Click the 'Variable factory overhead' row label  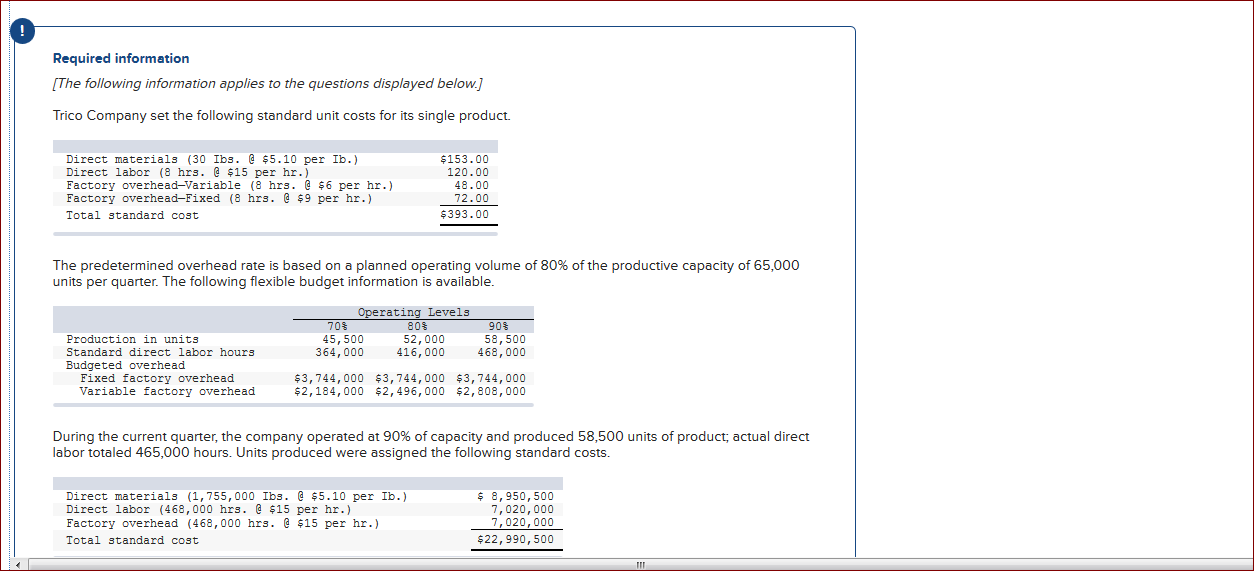pos(167,391)
